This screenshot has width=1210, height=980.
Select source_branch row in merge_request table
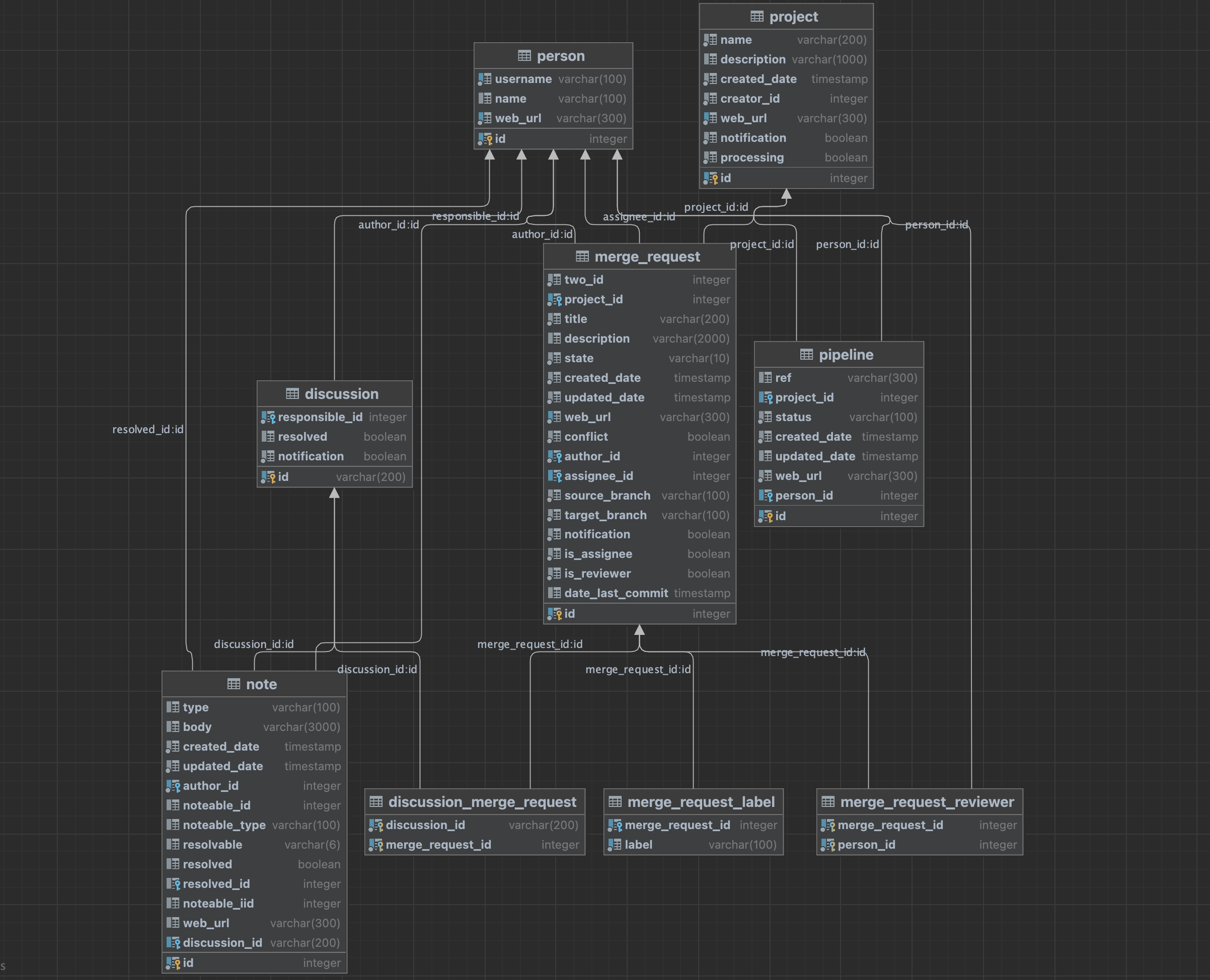click(x=639, y=496)
